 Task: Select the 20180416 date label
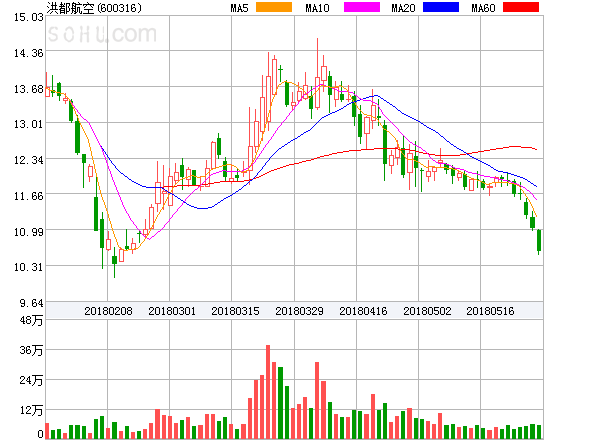click(x=364, y=312)
